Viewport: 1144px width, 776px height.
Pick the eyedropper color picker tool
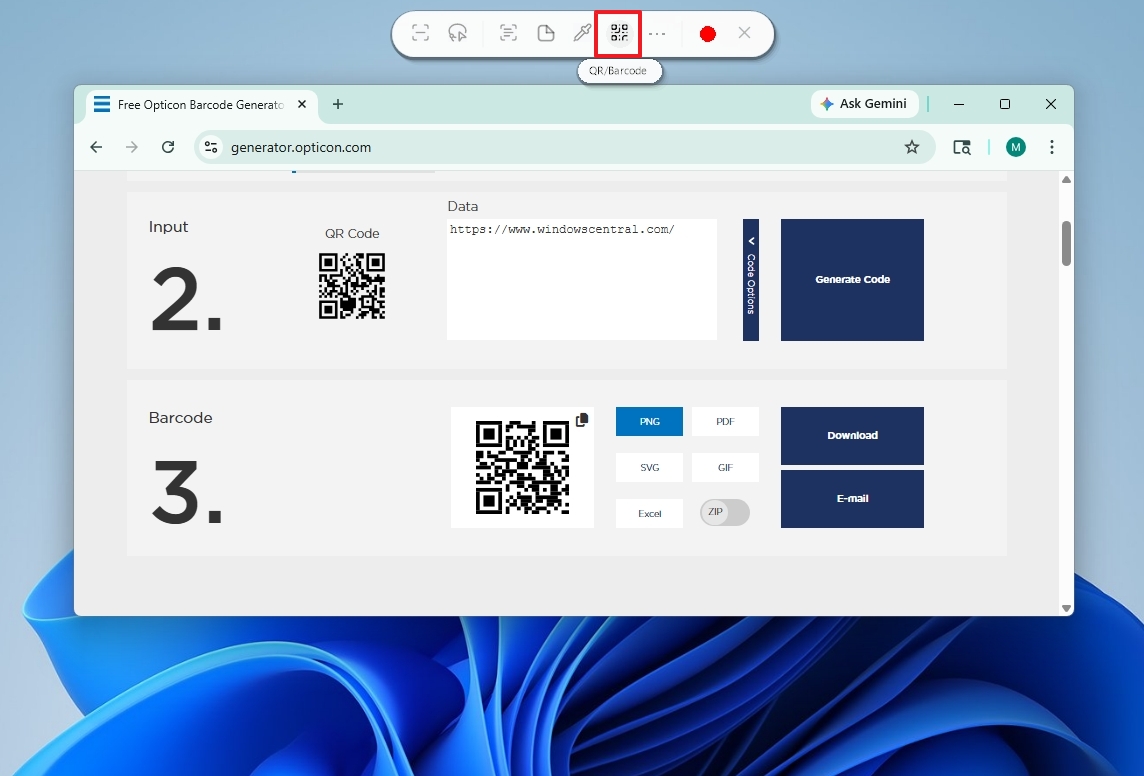[x=582, y=33]
